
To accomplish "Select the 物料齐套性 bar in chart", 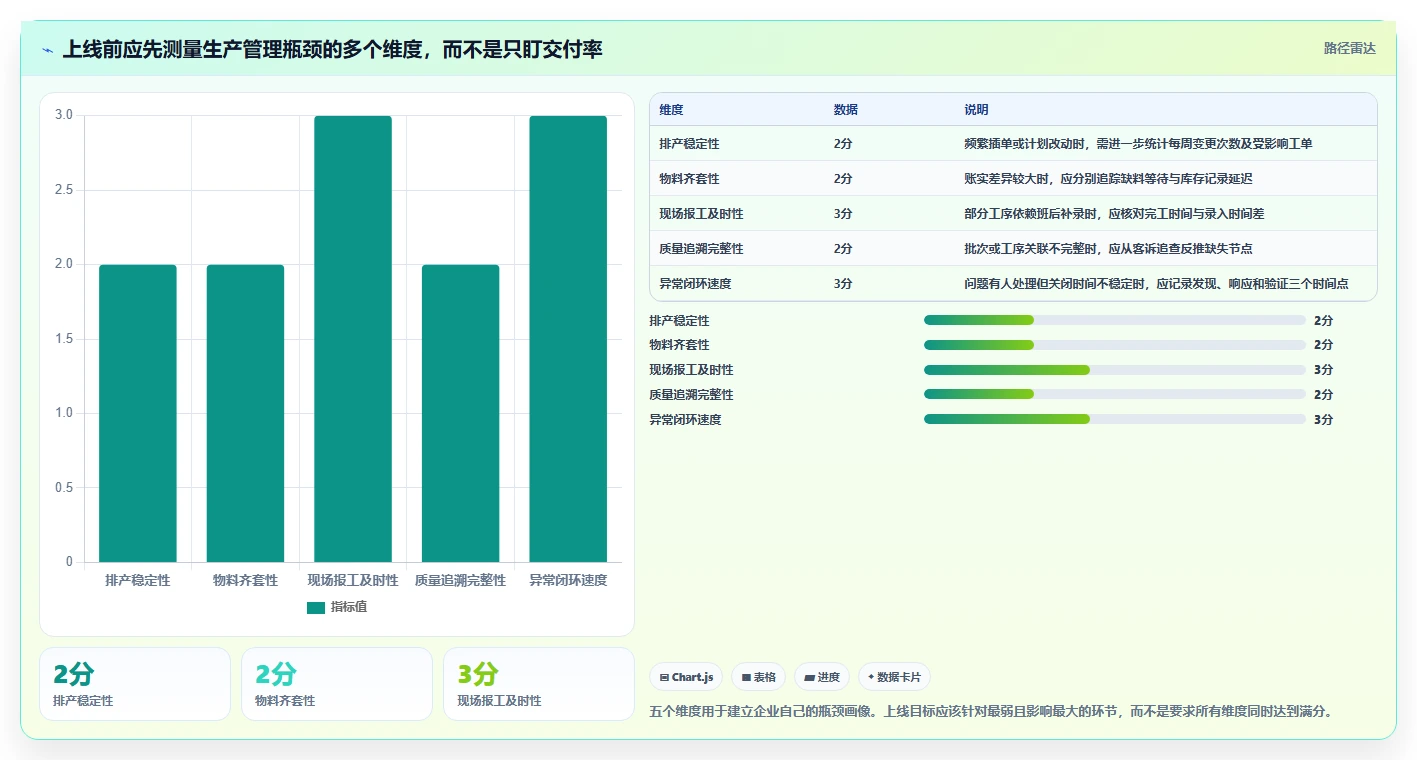I will (x=245, y=413).
